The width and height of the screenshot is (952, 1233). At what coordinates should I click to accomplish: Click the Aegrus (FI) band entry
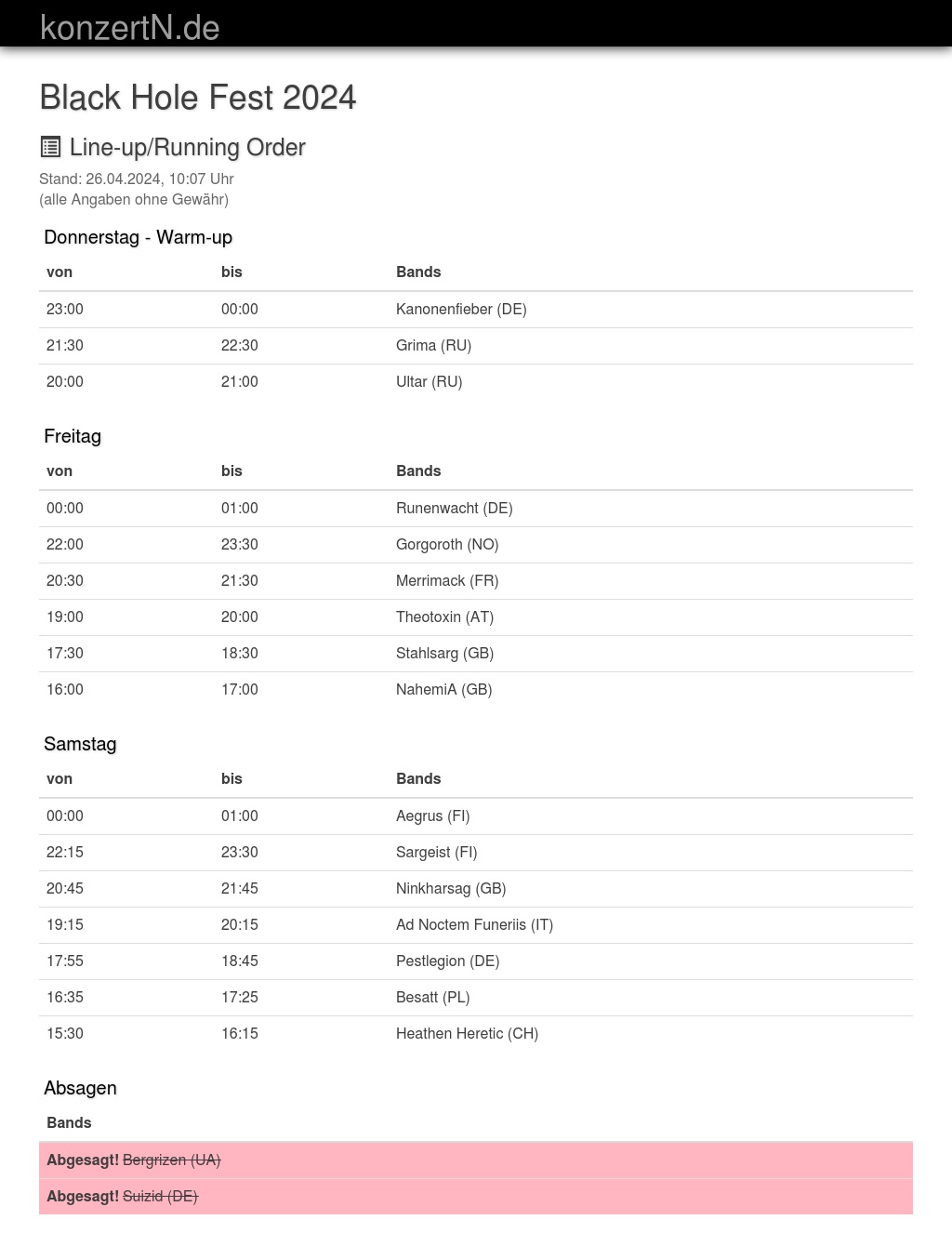(x=432, y=815)
